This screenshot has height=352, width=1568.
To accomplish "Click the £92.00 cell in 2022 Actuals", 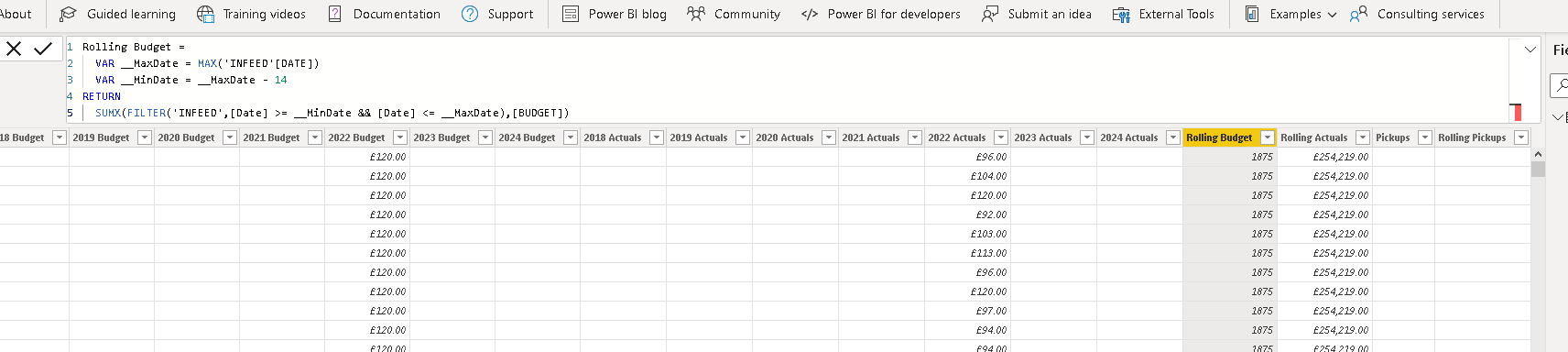I will [x=967, y=214].
